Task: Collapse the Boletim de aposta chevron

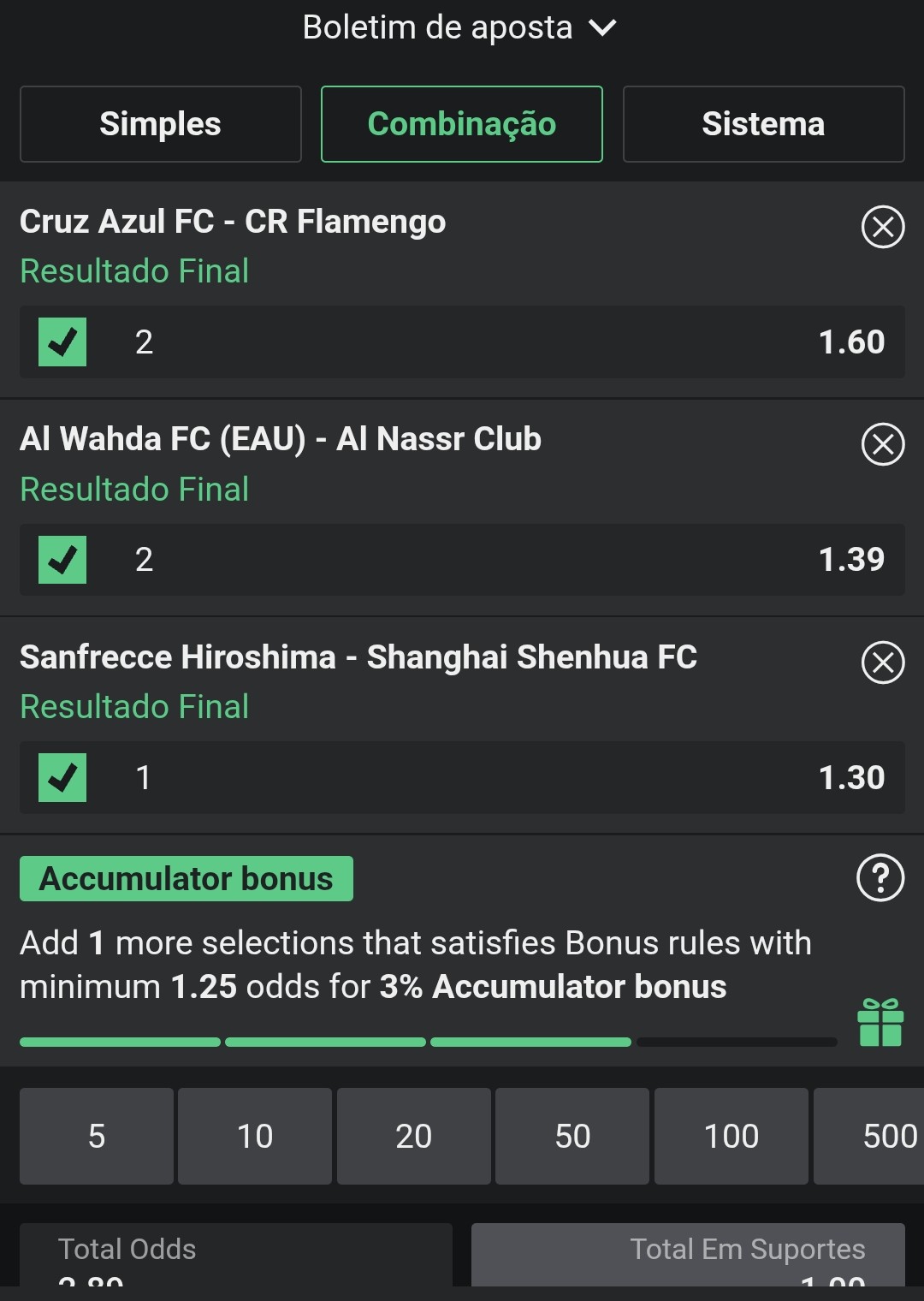Action: point(602,28)
